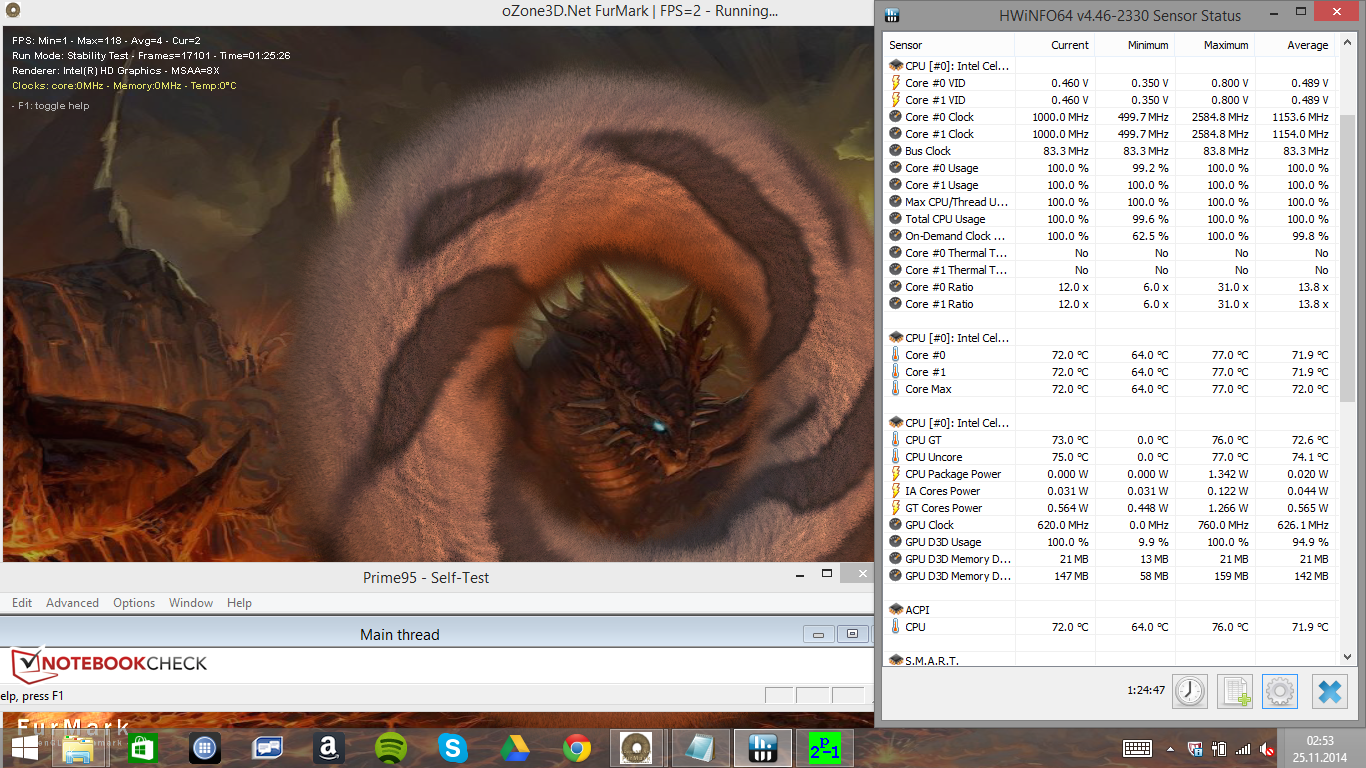Open the Windows Store taskbar icon

point(142,748)
